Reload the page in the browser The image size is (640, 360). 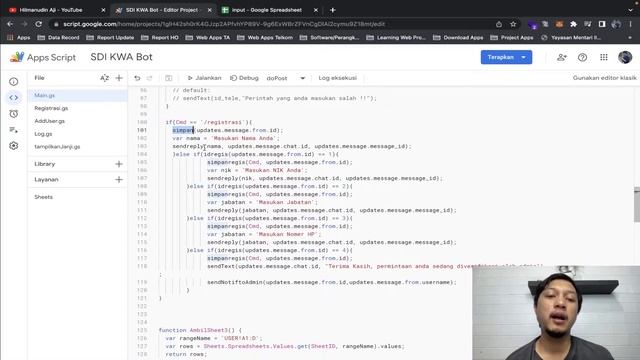tap(38, 24)
